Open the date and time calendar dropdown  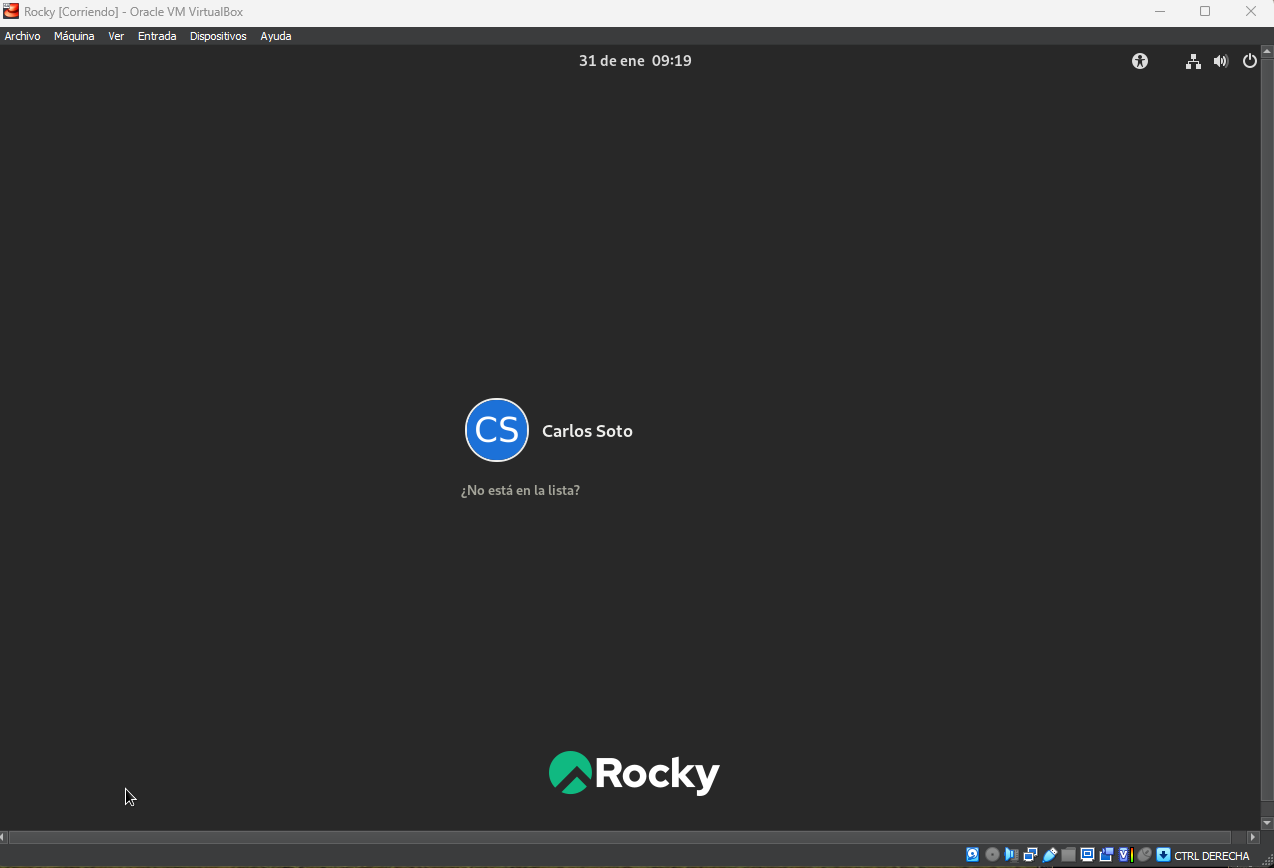click(x=635, y=61)
